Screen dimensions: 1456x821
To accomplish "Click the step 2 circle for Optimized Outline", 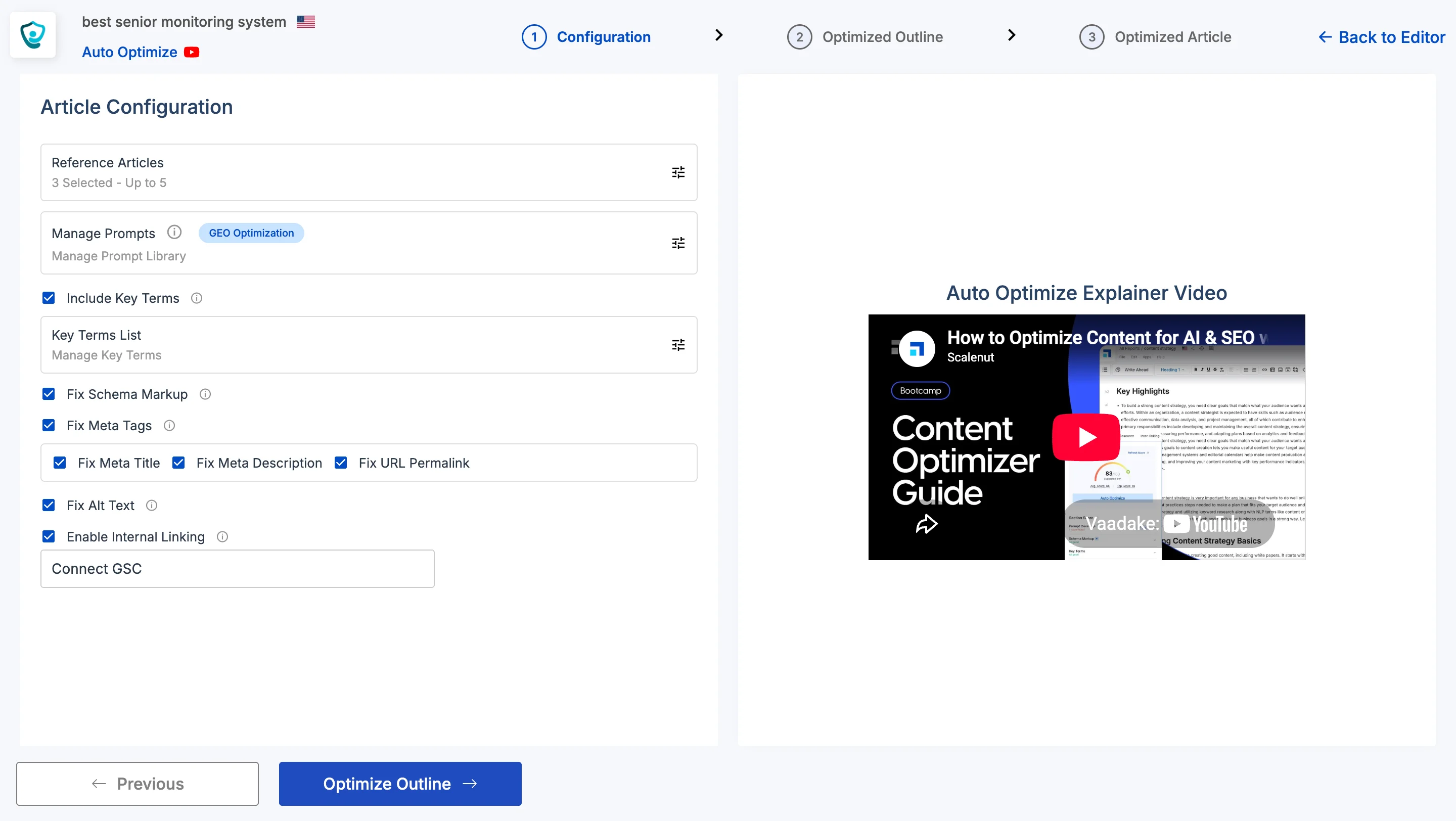I will click(x=800, y=37).
